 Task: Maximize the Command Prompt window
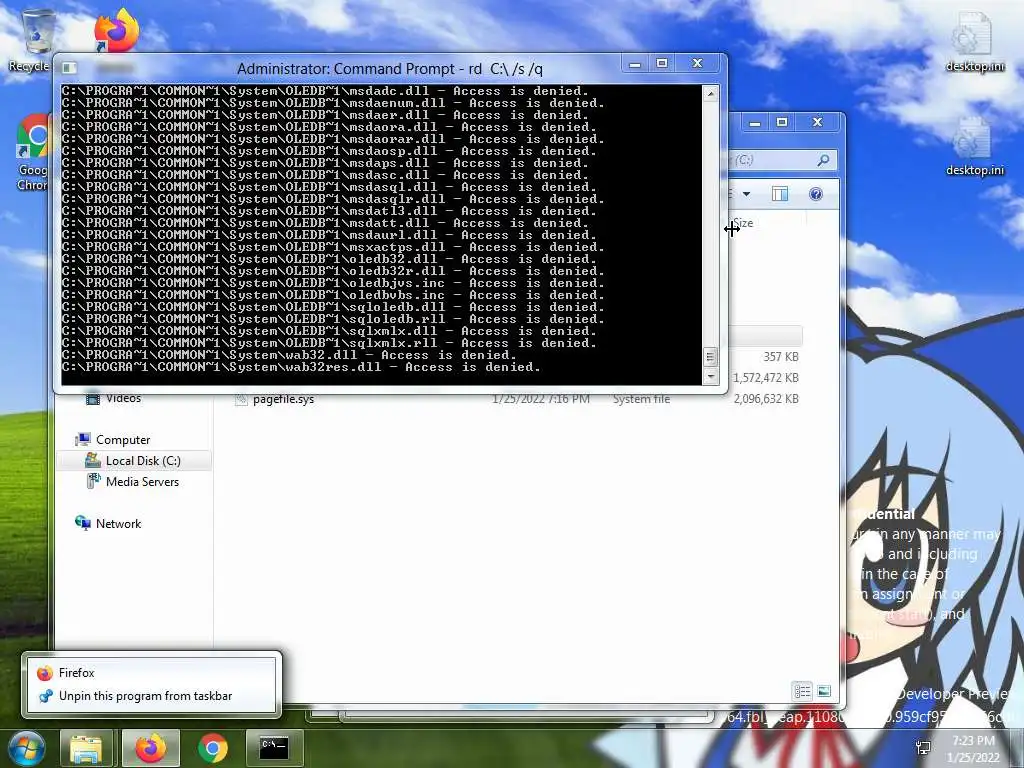click(x=662, y=64)
